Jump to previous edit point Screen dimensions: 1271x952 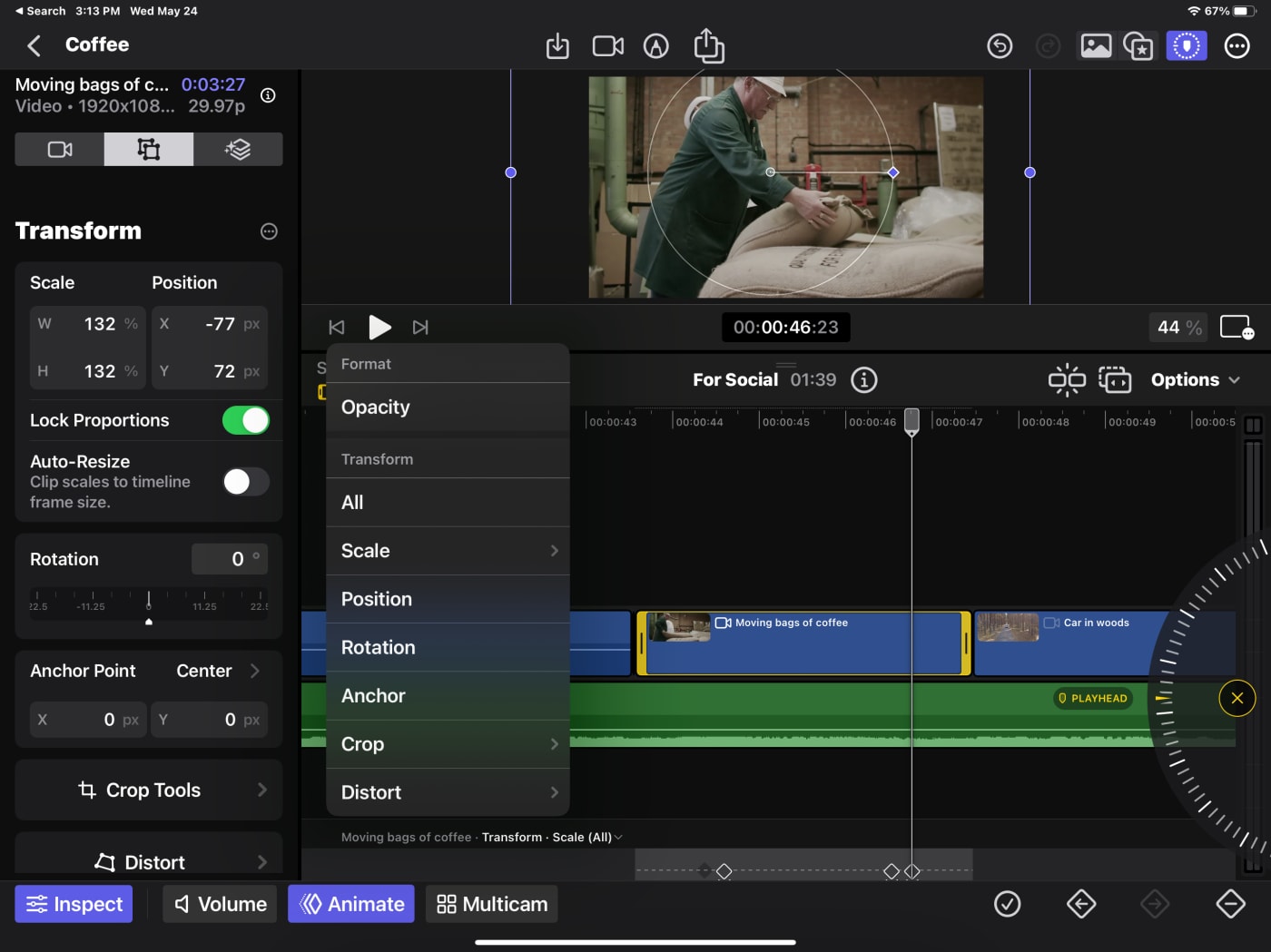click(337, 328)
